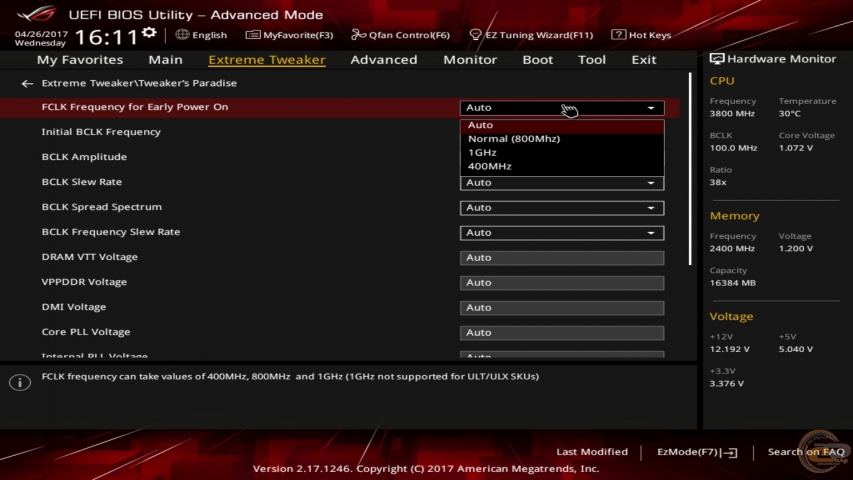Select the BCLK Slew Rate label
This screenshot has width=853, height=480.
pos(82,182)
